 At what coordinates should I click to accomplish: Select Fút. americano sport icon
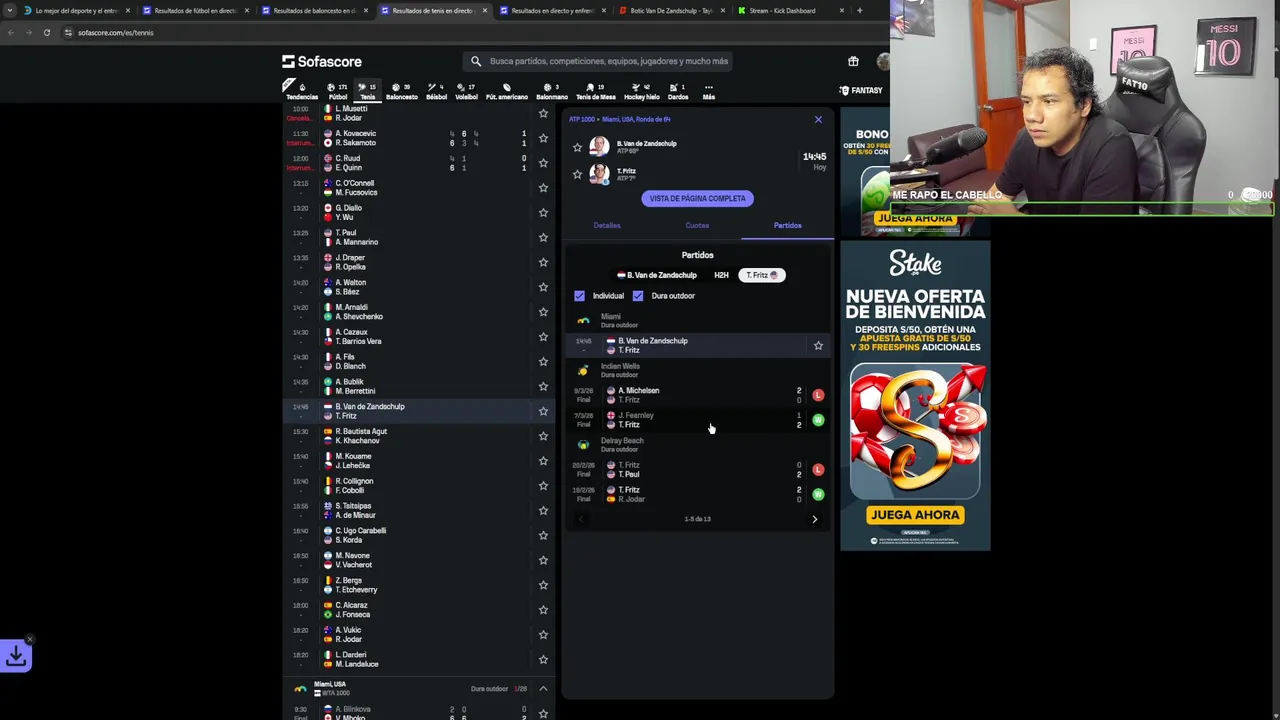(x=506, y=91)
